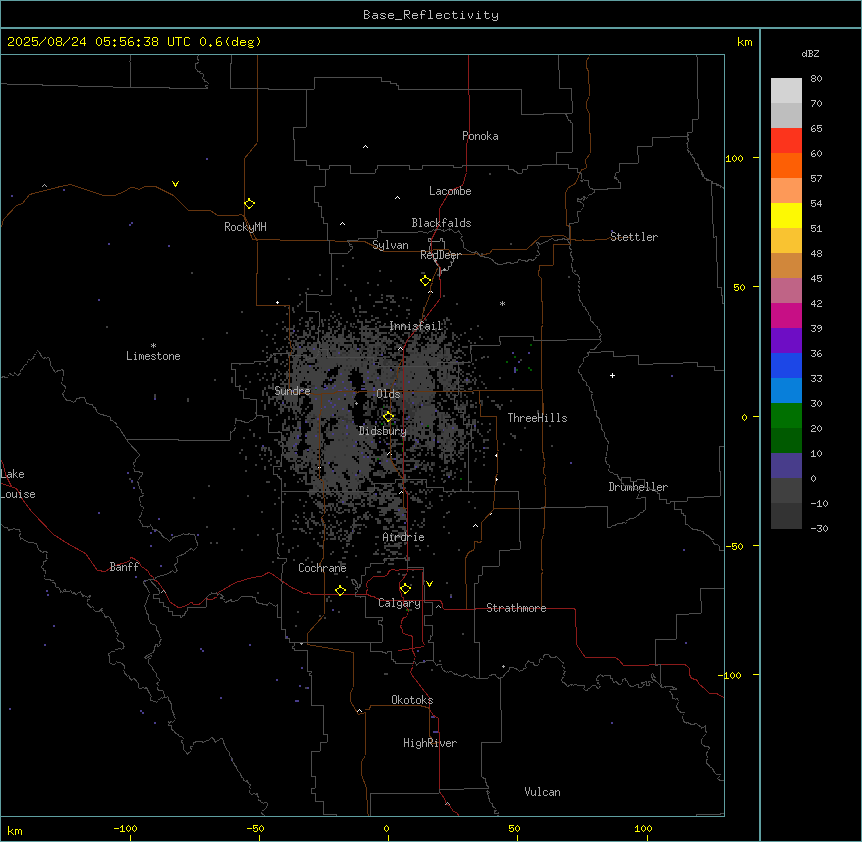Click the Ponoka city label
862x842 pixels.
480,136
